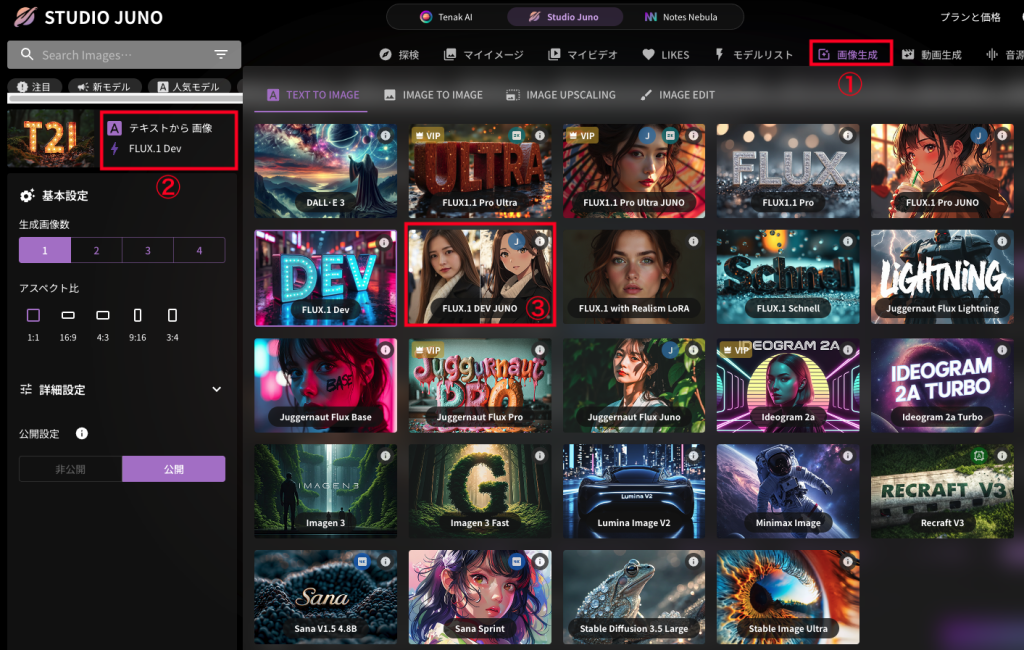
Task: Open info icon on FLUX1.1 Pro card
Action: coord(848,135)
